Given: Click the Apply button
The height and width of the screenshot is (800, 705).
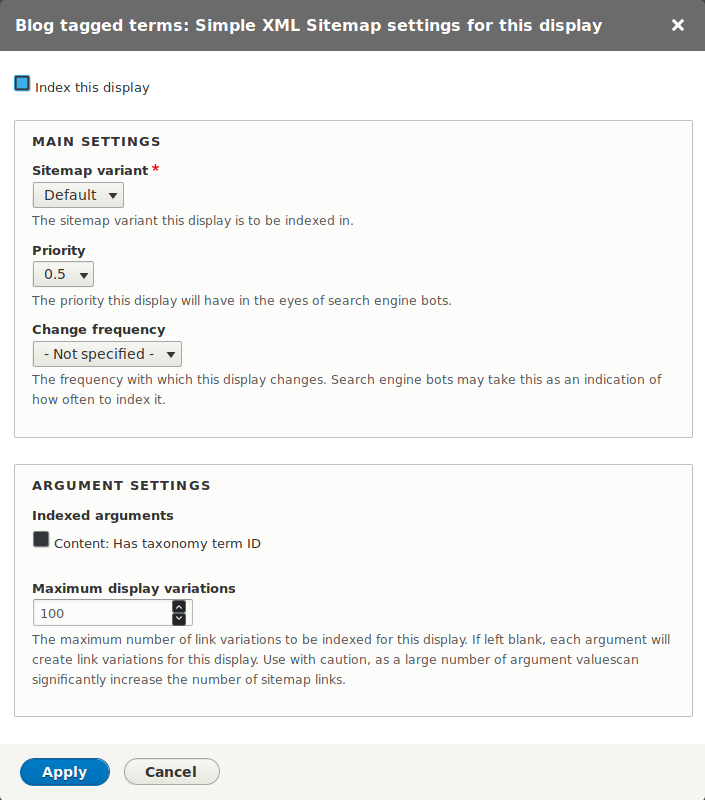Looking at the screenshot, I should pyautogui.click(x=64, y=771).
